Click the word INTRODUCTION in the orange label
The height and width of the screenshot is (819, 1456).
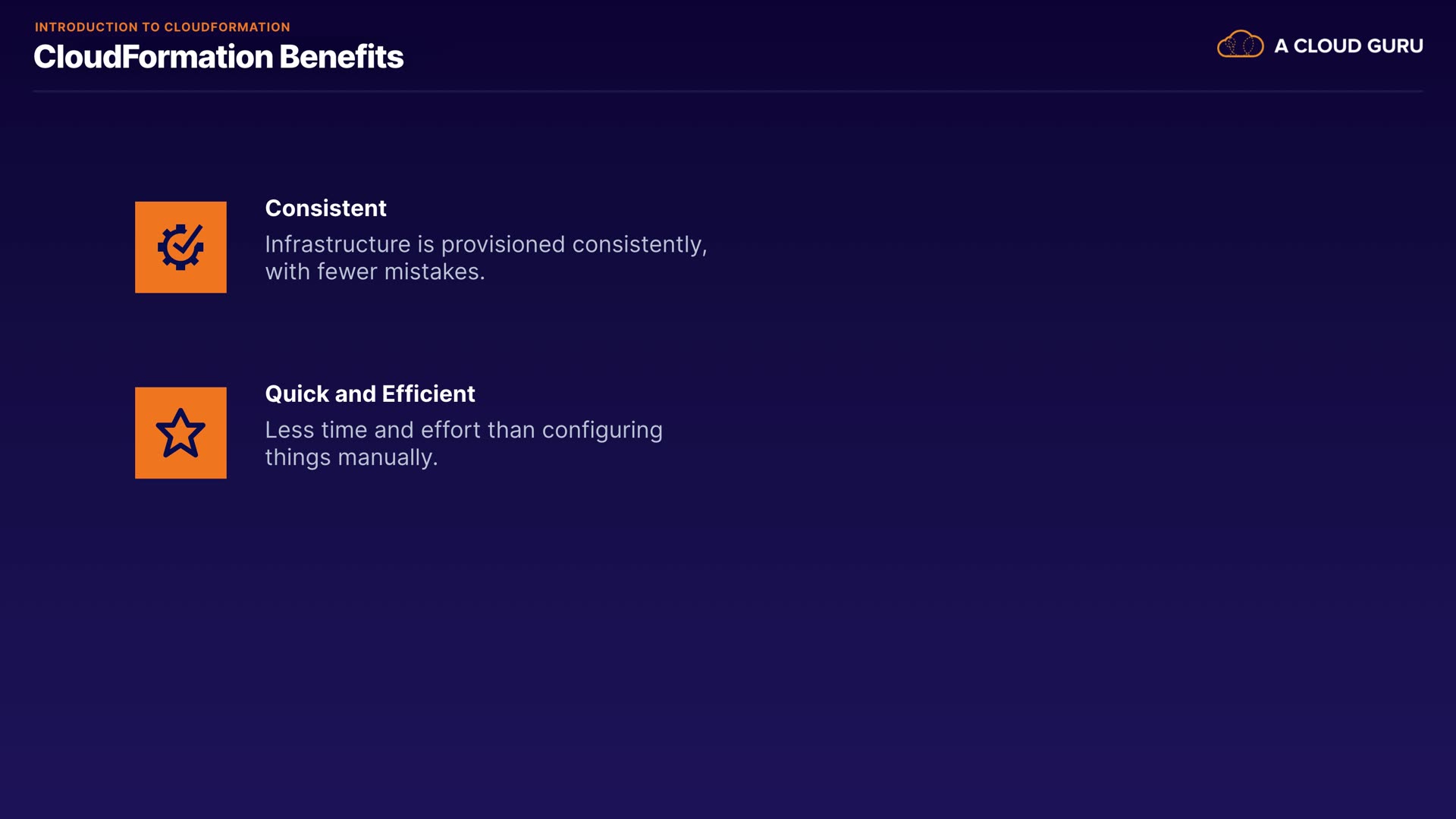86,27
